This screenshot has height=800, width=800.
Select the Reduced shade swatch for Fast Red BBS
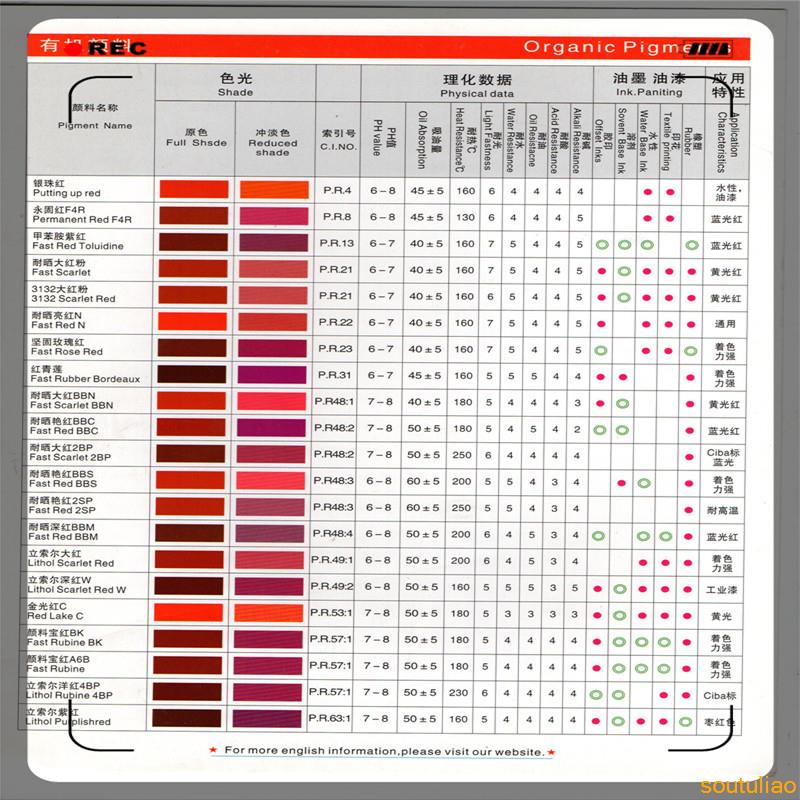(270, 481)
